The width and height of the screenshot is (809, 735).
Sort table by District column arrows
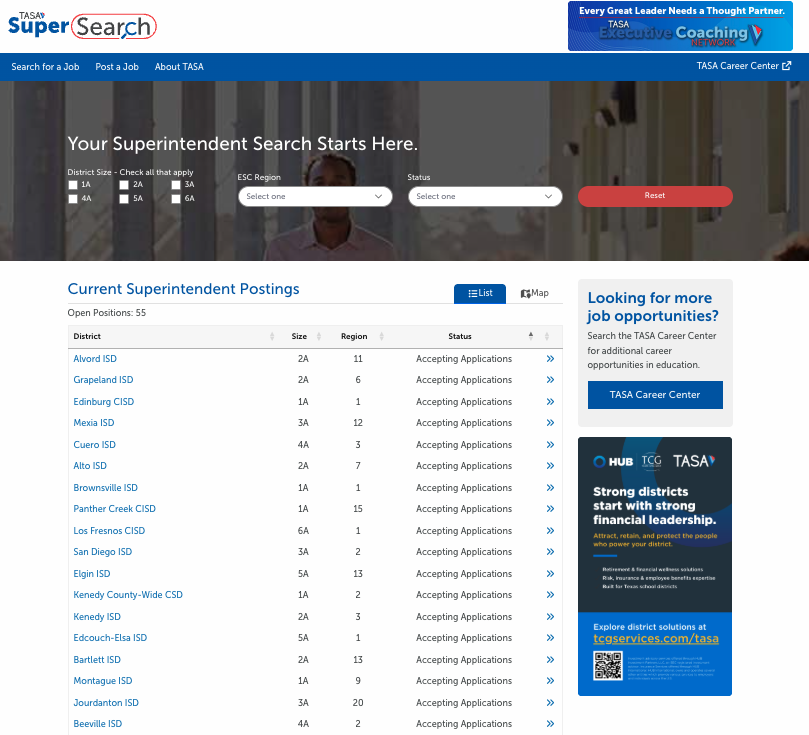coord(272,336)
